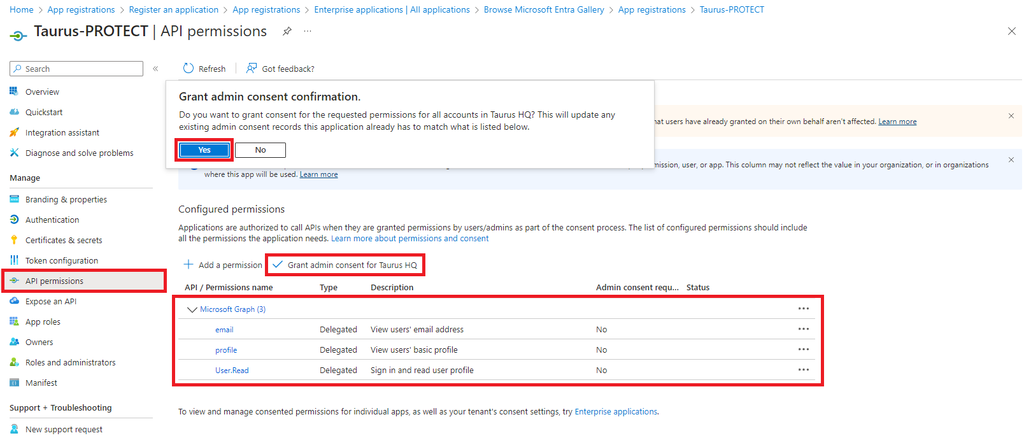The width and height of the screenshot is (1024, 443).
Task: Click the Branding & properties icon
Action: click(14, 199)
